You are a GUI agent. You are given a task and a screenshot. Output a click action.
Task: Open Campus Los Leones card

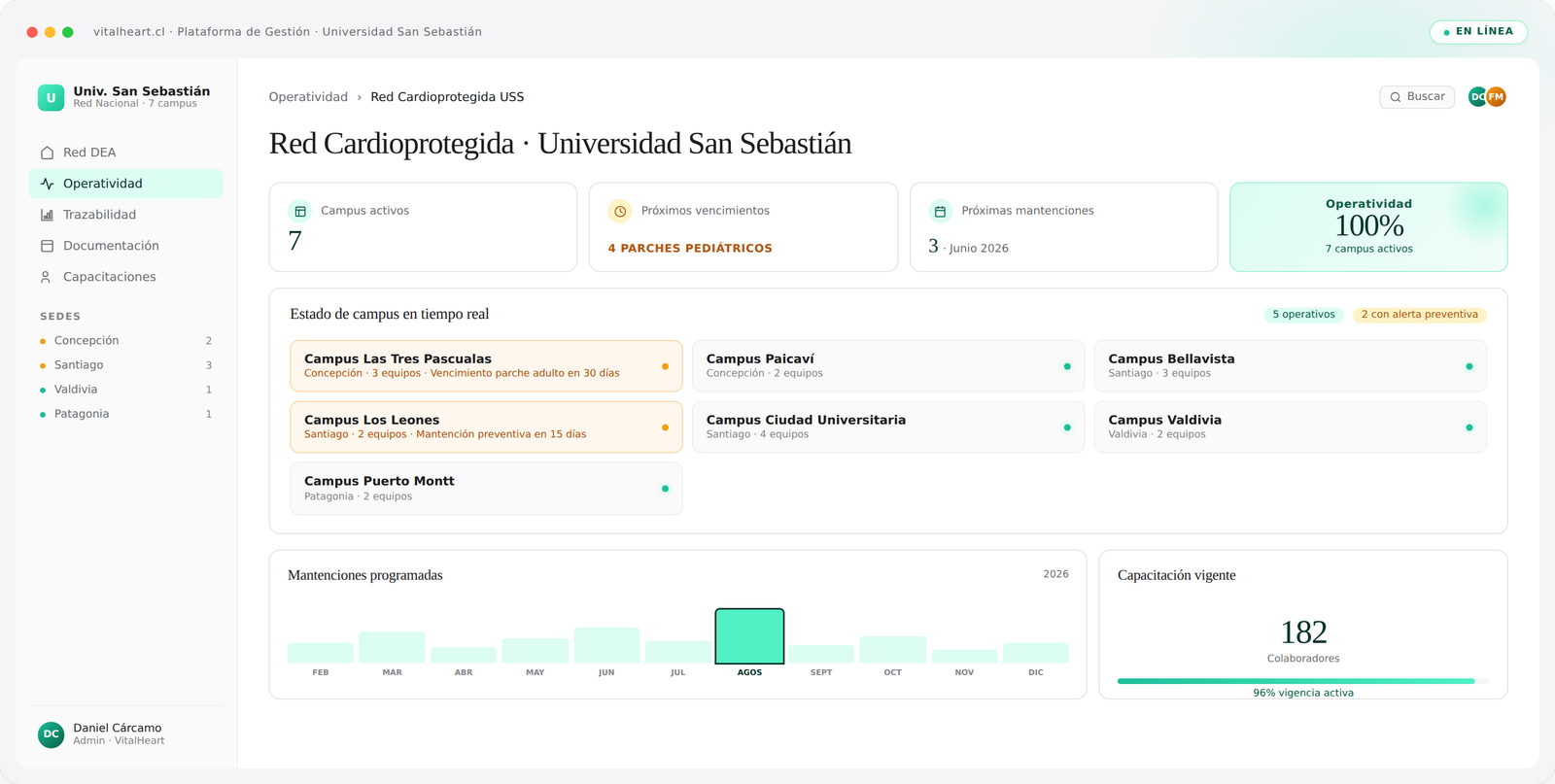pyautogui.click(x=486, y=427)
